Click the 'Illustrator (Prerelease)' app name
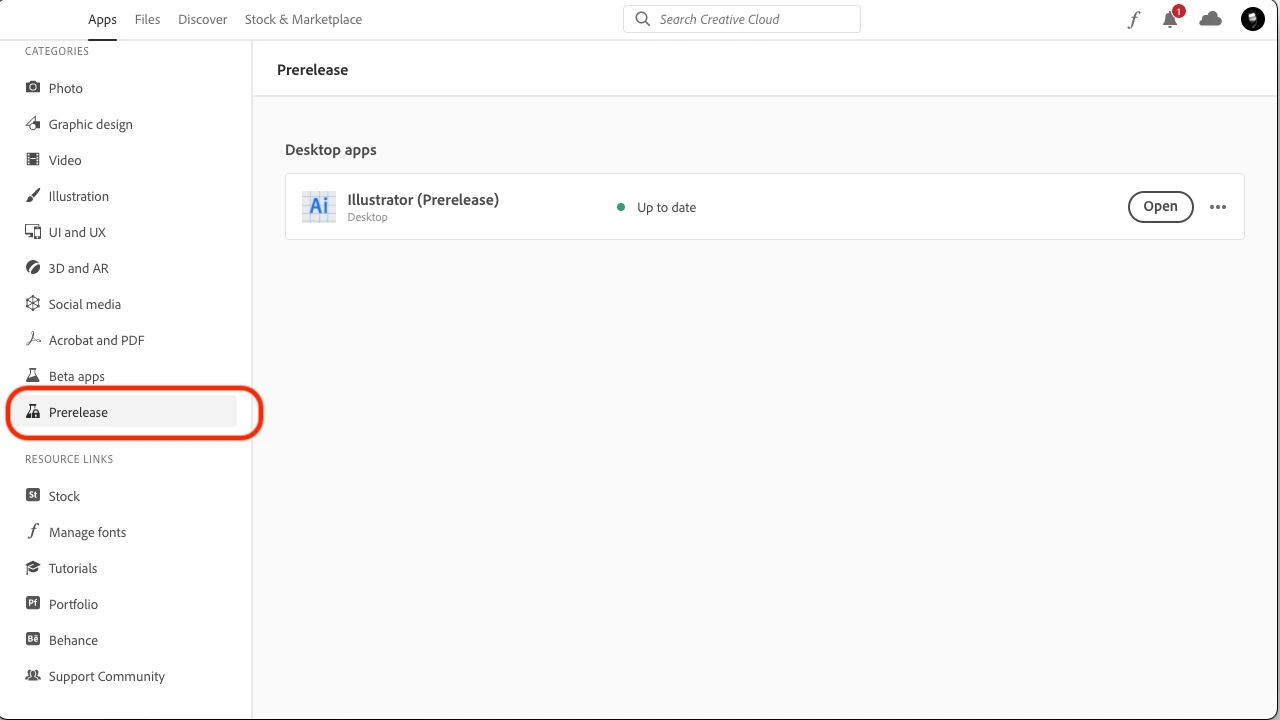 click(423, 200)
